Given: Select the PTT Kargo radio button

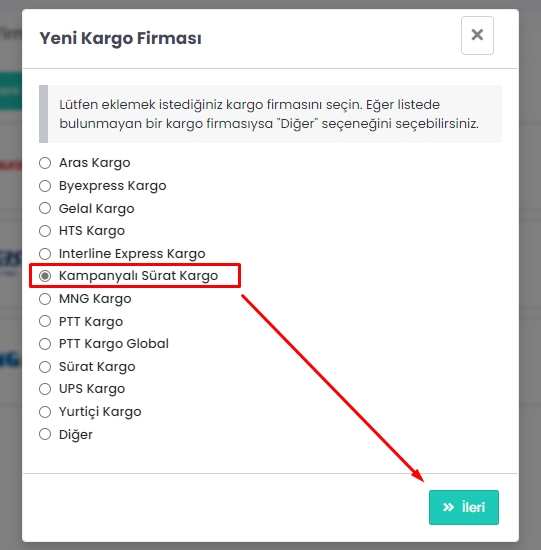Looking at the screenshot, I should [x=45, y=321].
